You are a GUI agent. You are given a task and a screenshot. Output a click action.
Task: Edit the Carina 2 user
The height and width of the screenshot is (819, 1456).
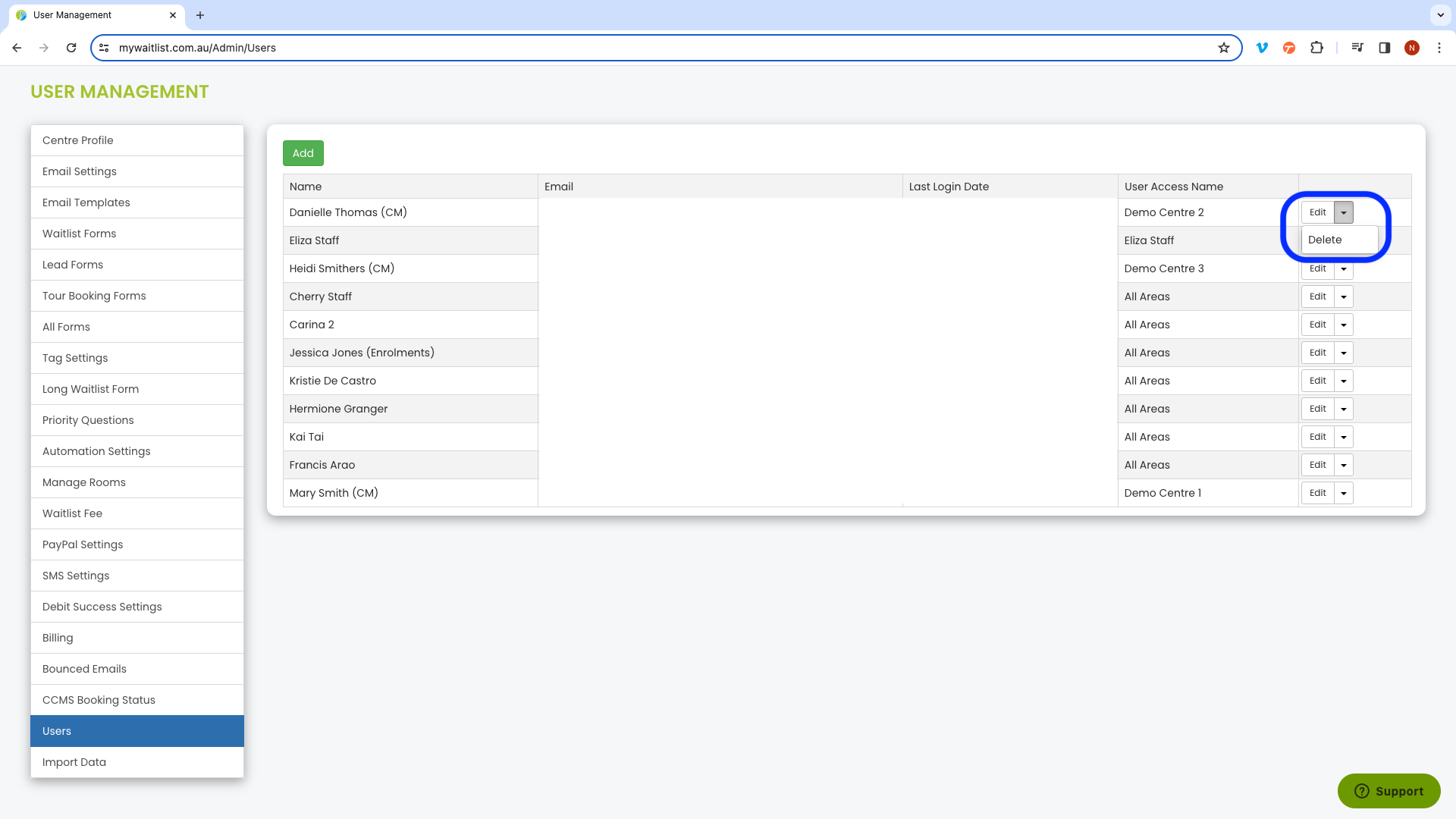coord(1318,325)
